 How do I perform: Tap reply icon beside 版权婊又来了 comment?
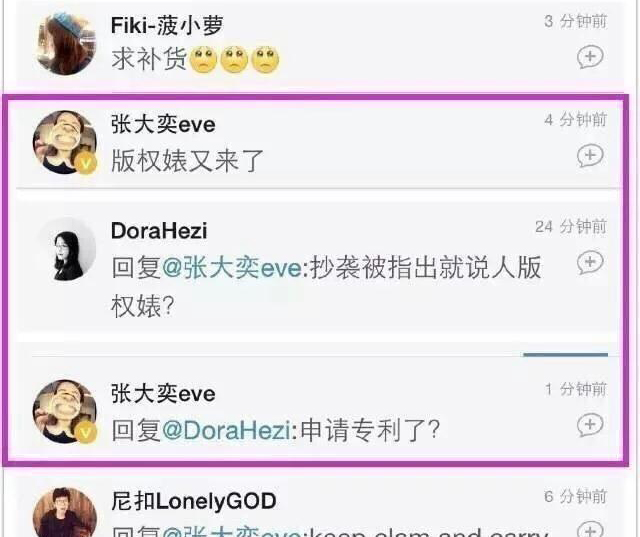click(590, 155)
